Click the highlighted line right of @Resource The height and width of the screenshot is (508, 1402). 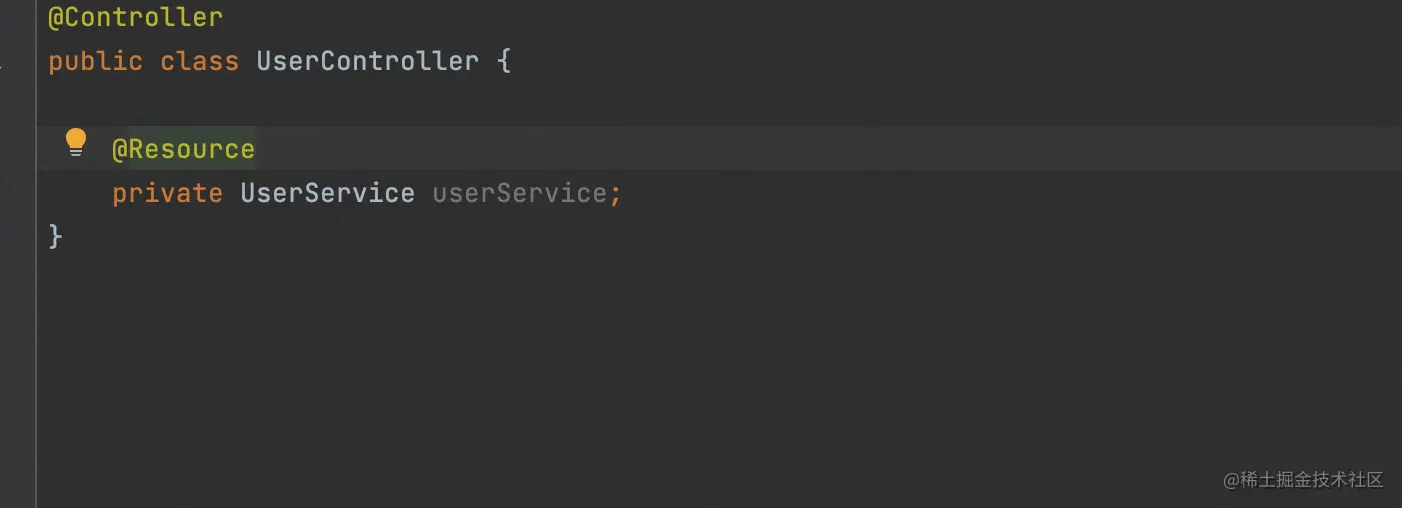(800, 149)
